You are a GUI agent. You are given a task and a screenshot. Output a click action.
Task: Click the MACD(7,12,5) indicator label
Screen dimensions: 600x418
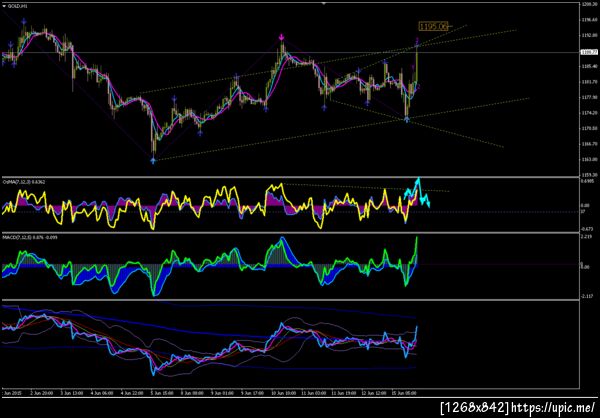coord(28,237)
